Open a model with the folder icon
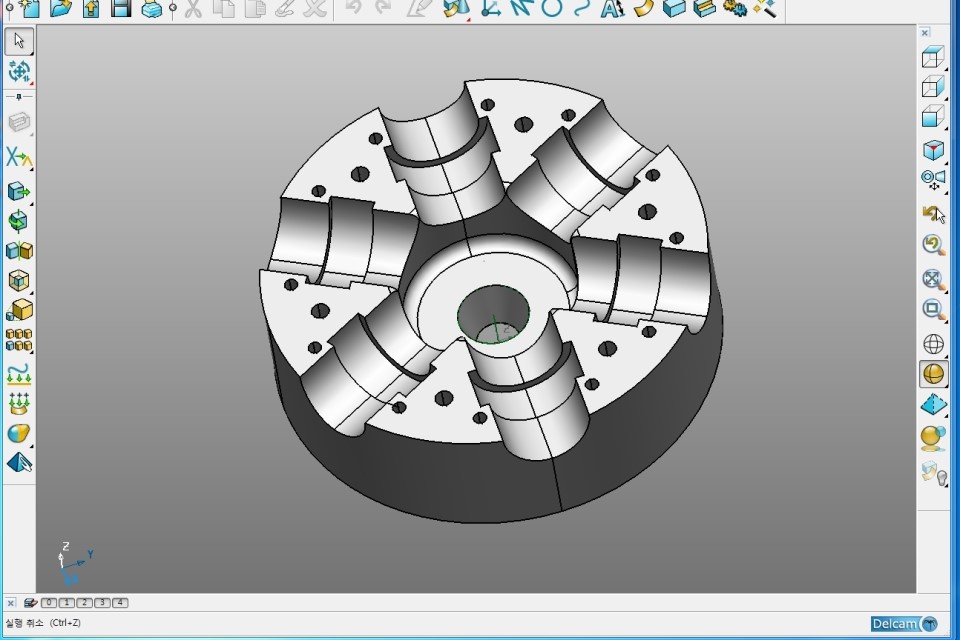The image size is (960, 640). pyautogui.click(x=61, y=8)
